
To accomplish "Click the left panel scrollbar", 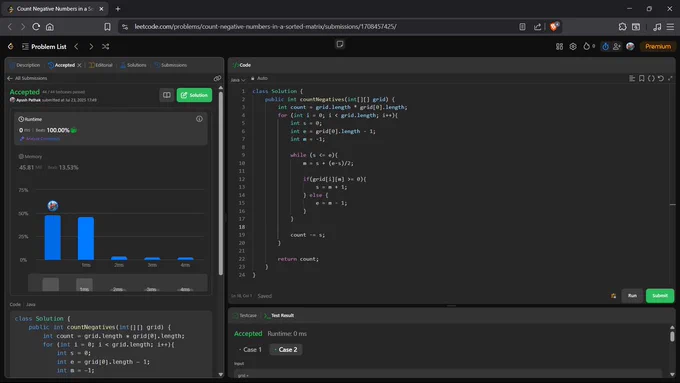I will tap(221, 182).
